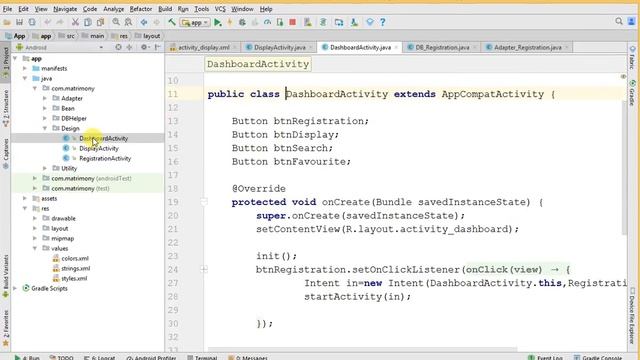Open the Navigate menu
Image resolution: width=640 pixels, height=360 pixels.
point(65,9)
